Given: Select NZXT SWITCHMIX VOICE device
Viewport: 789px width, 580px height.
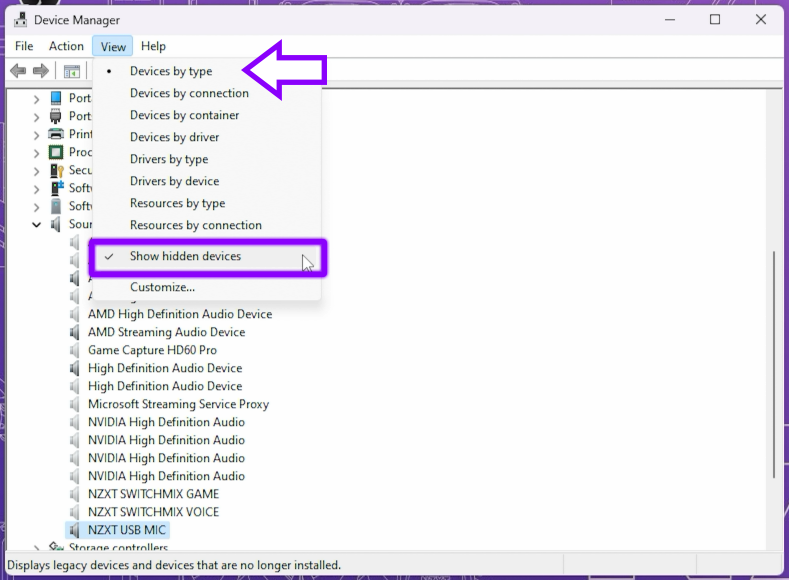Looking at the screenshot, I should [x=153, y=512].
